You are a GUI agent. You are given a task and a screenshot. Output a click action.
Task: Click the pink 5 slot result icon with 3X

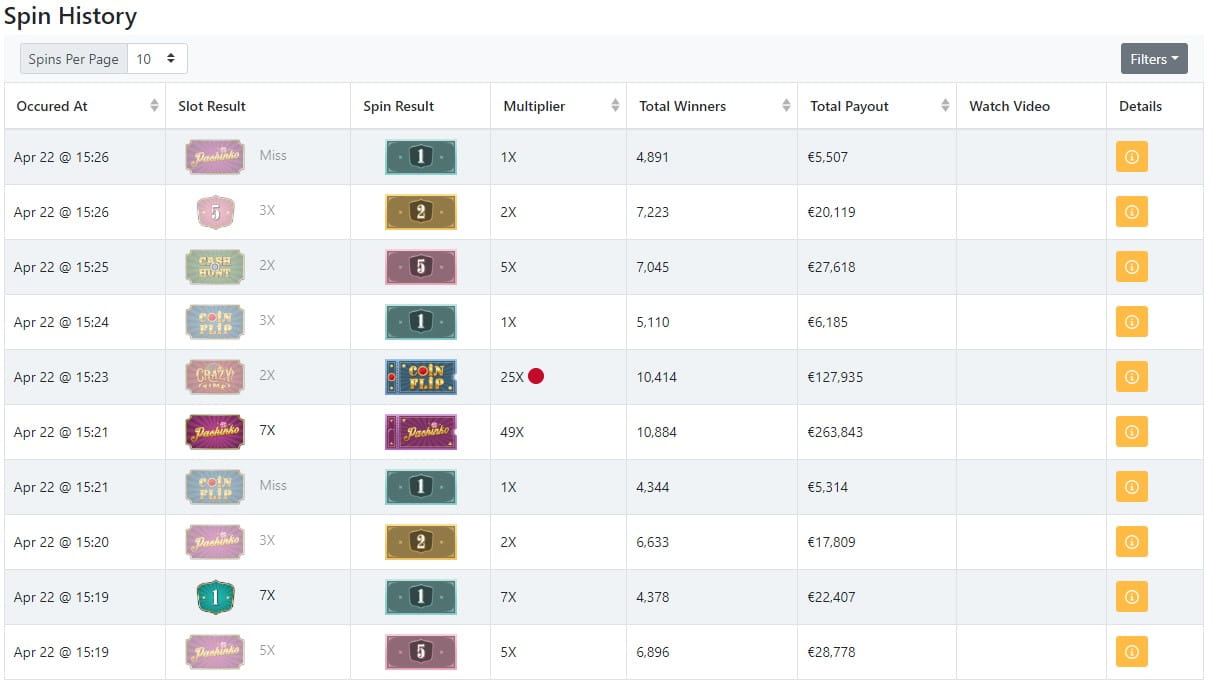click(x=215, y=212)
